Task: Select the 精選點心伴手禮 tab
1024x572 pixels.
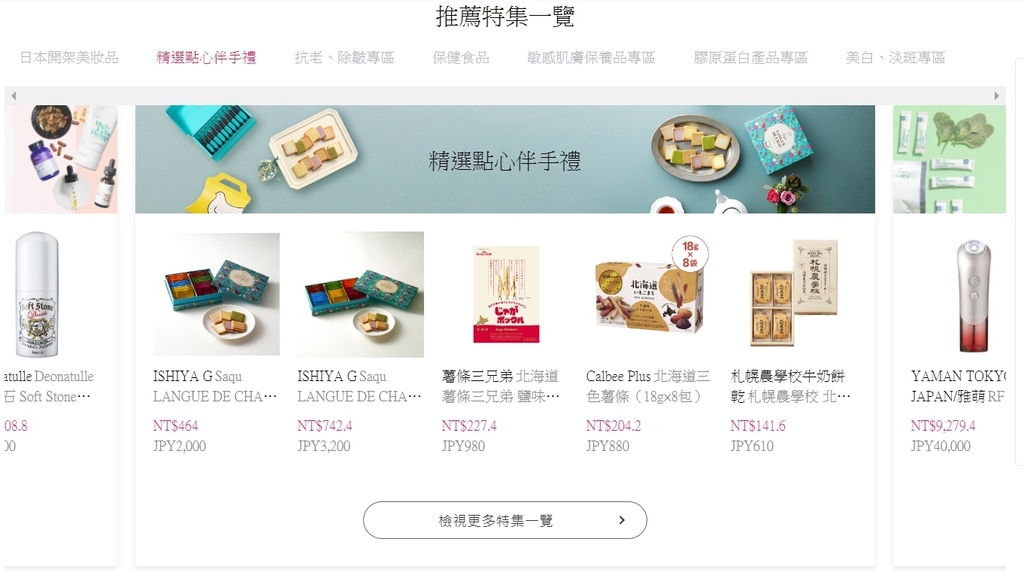Action: tap(206, 57)
